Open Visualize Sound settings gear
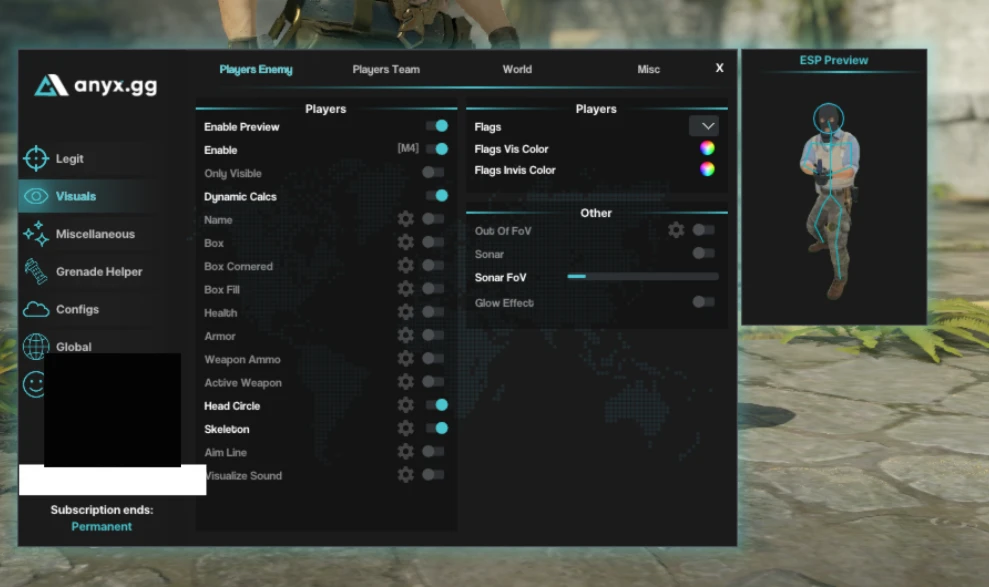Image resolution: width=989 pixels, height=587 pixels. click(406, 475)
